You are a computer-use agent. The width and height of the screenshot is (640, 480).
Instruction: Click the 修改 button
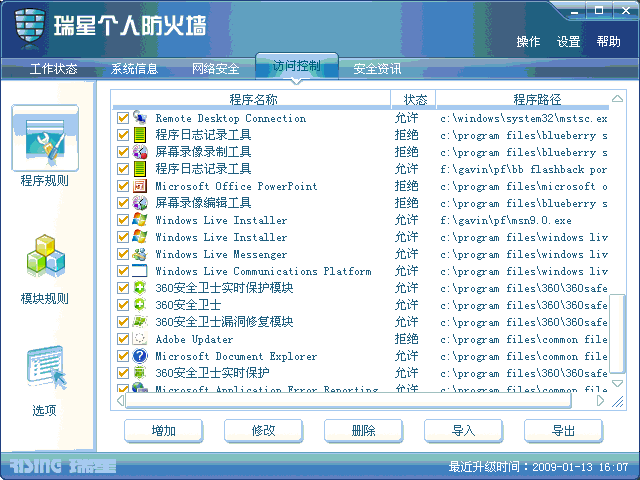[263, 431]
